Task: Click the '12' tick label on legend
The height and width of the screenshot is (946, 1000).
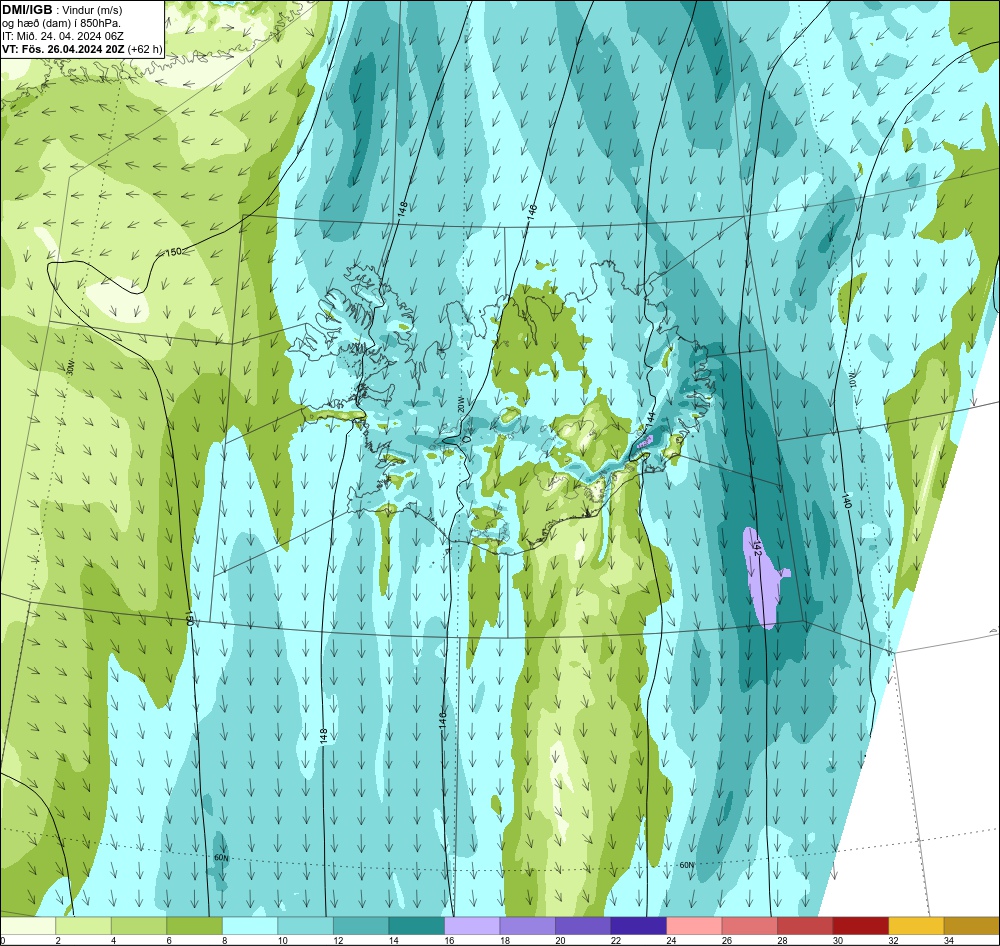Action: [339, 940]
